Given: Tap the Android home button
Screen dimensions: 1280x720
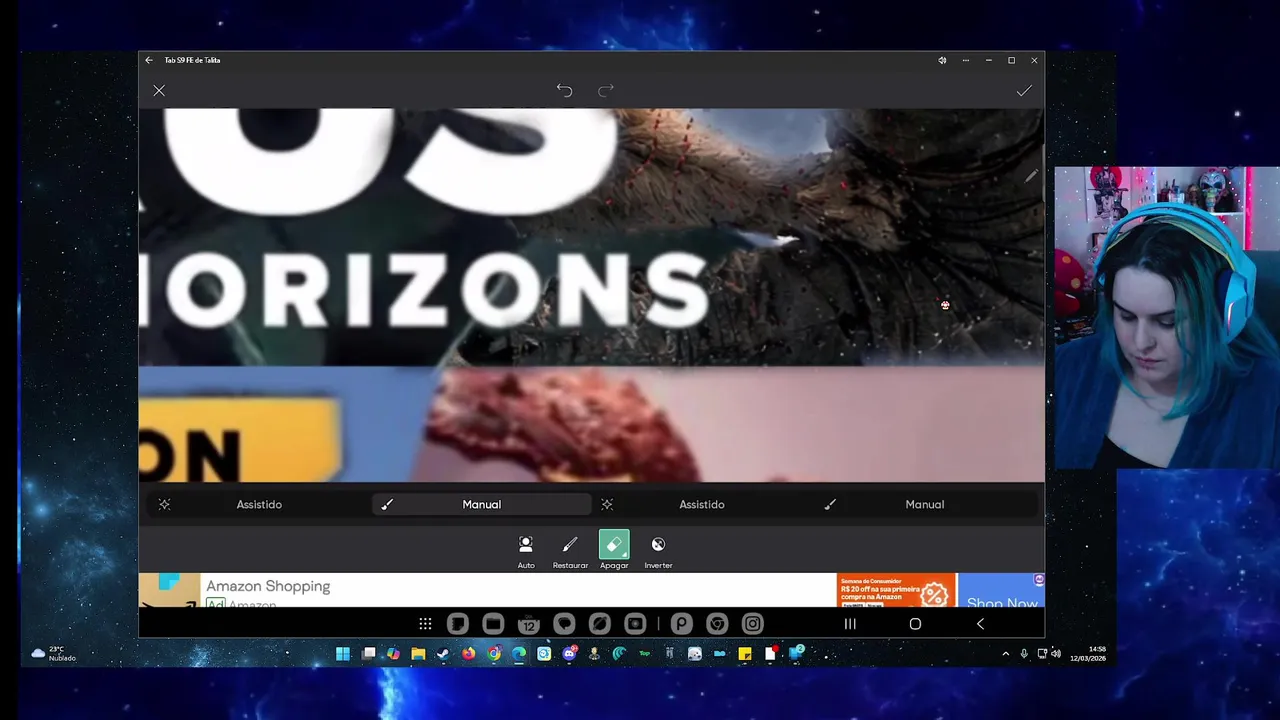Looking at the screenshot, I should click(x=915, y=624).
